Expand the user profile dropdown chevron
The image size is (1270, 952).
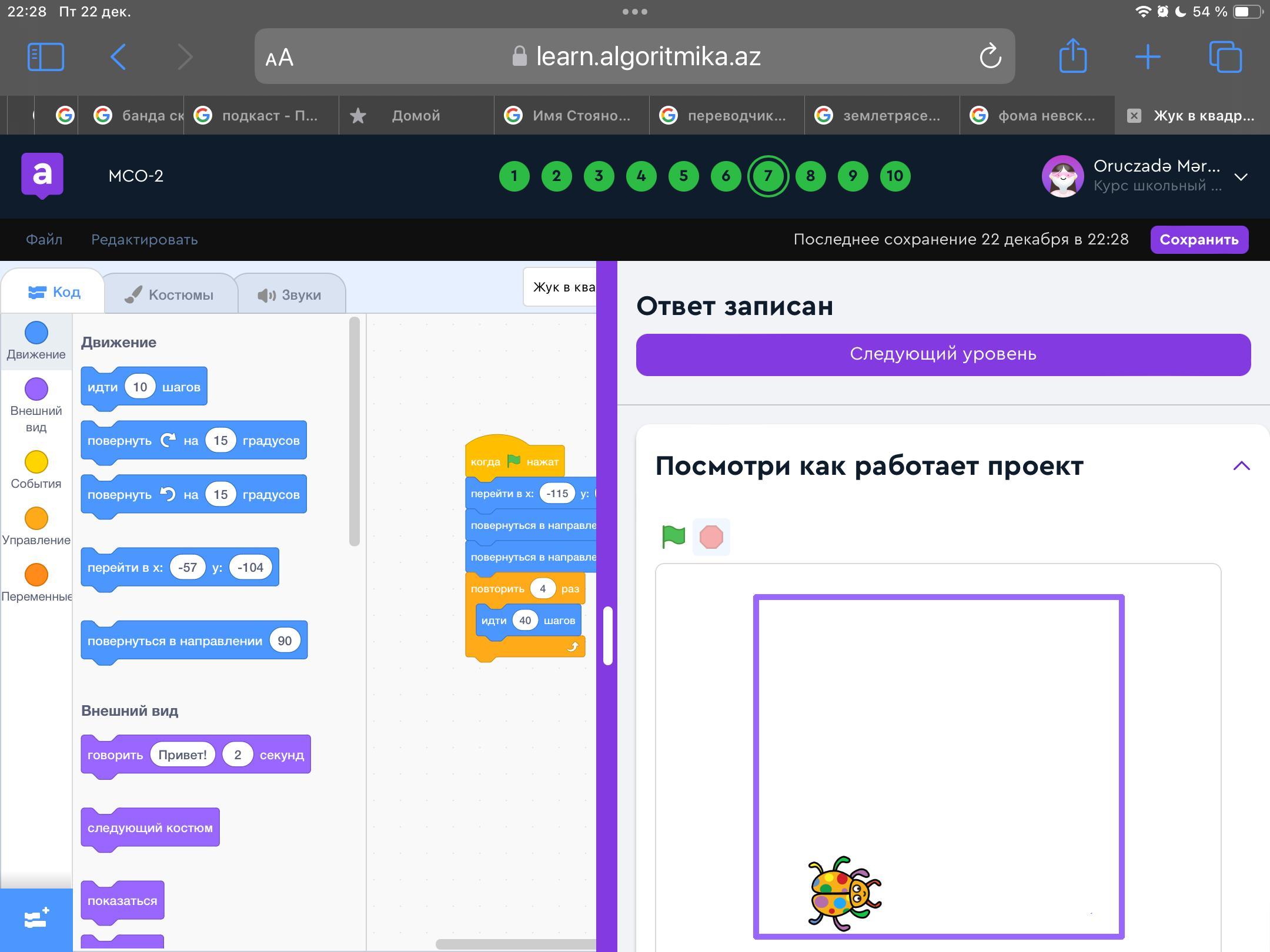(x=1241, y=177)
